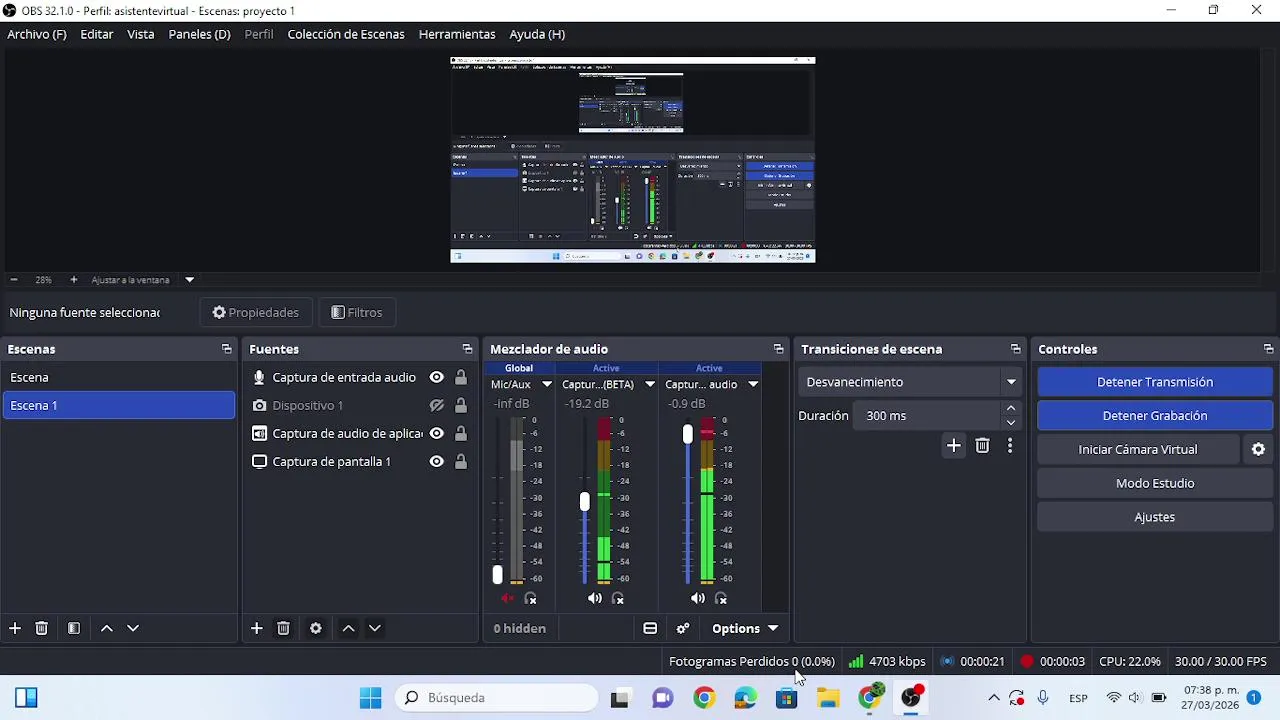Remove scene transition with trash icon
Viewport: 1280px width, 720px height.
(982, 446)
